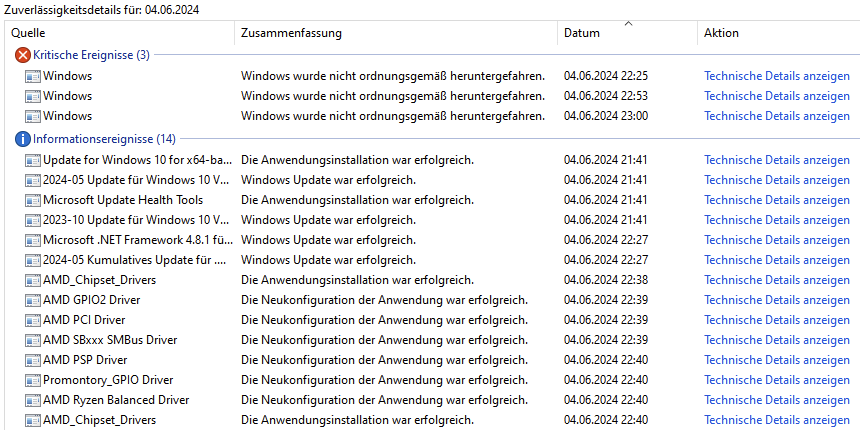Click icon for AMD PSP Driver row
This screenshot has height=430, width=860.
pyautogui.click(x=33, y=360)
